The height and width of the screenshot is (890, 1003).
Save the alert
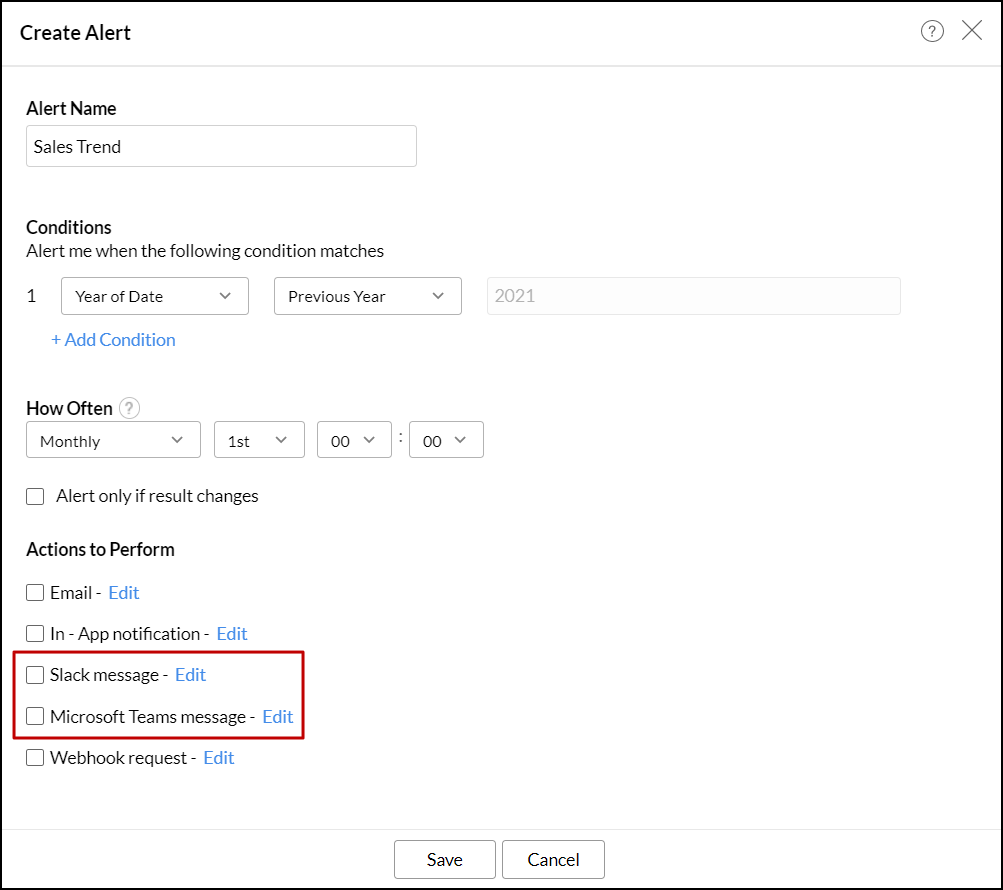click(444, 860)
